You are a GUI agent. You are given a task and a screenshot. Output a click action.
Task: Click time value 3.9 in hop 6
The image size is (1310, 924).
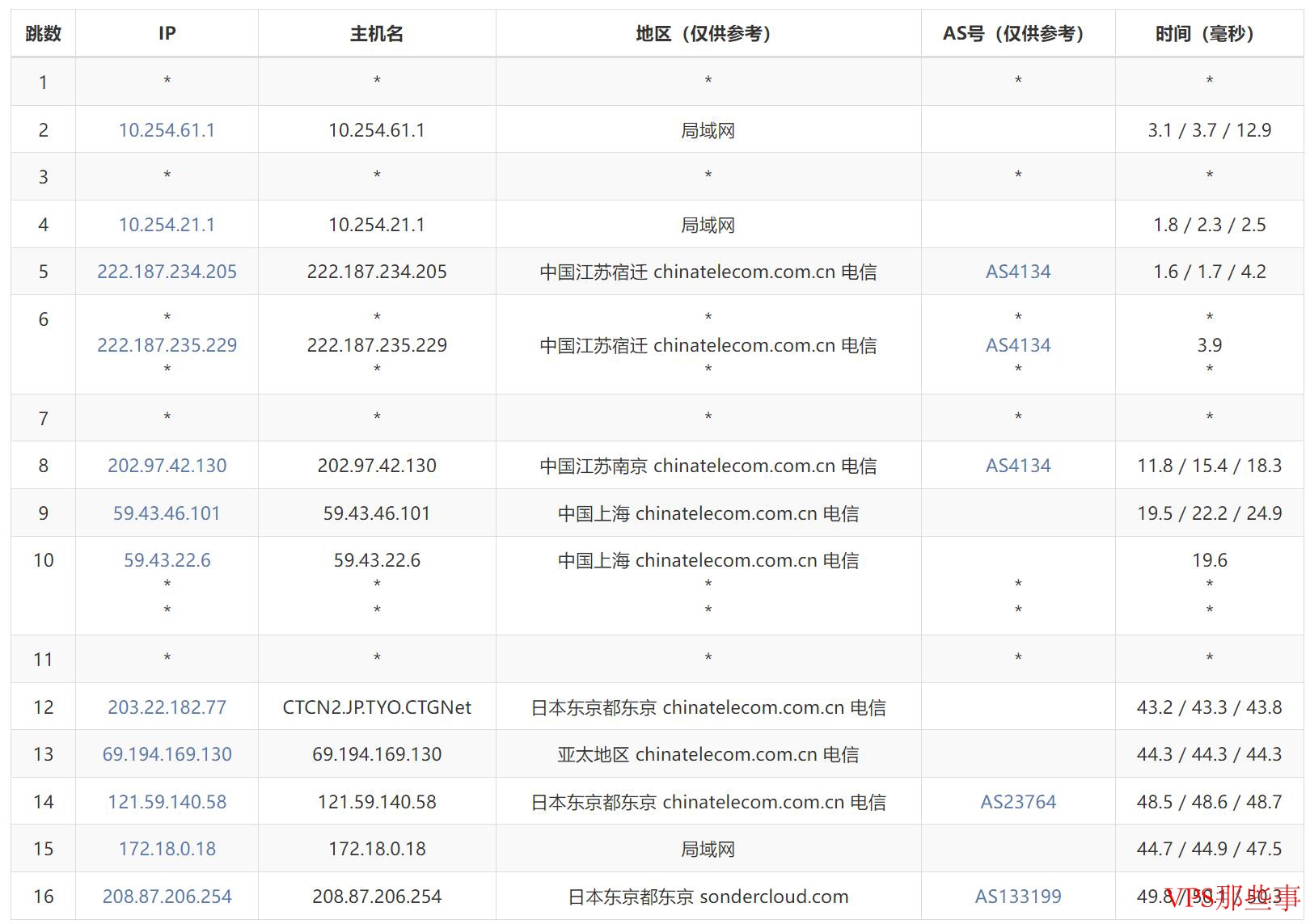point(1210,345)
